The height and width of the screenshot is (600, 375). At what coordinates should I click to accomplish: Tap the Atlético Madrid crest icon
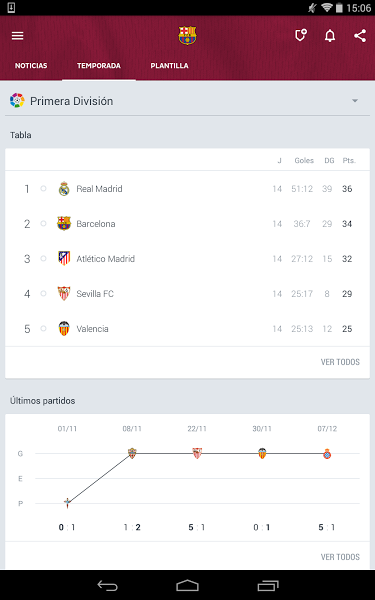(x=64, y=259)
